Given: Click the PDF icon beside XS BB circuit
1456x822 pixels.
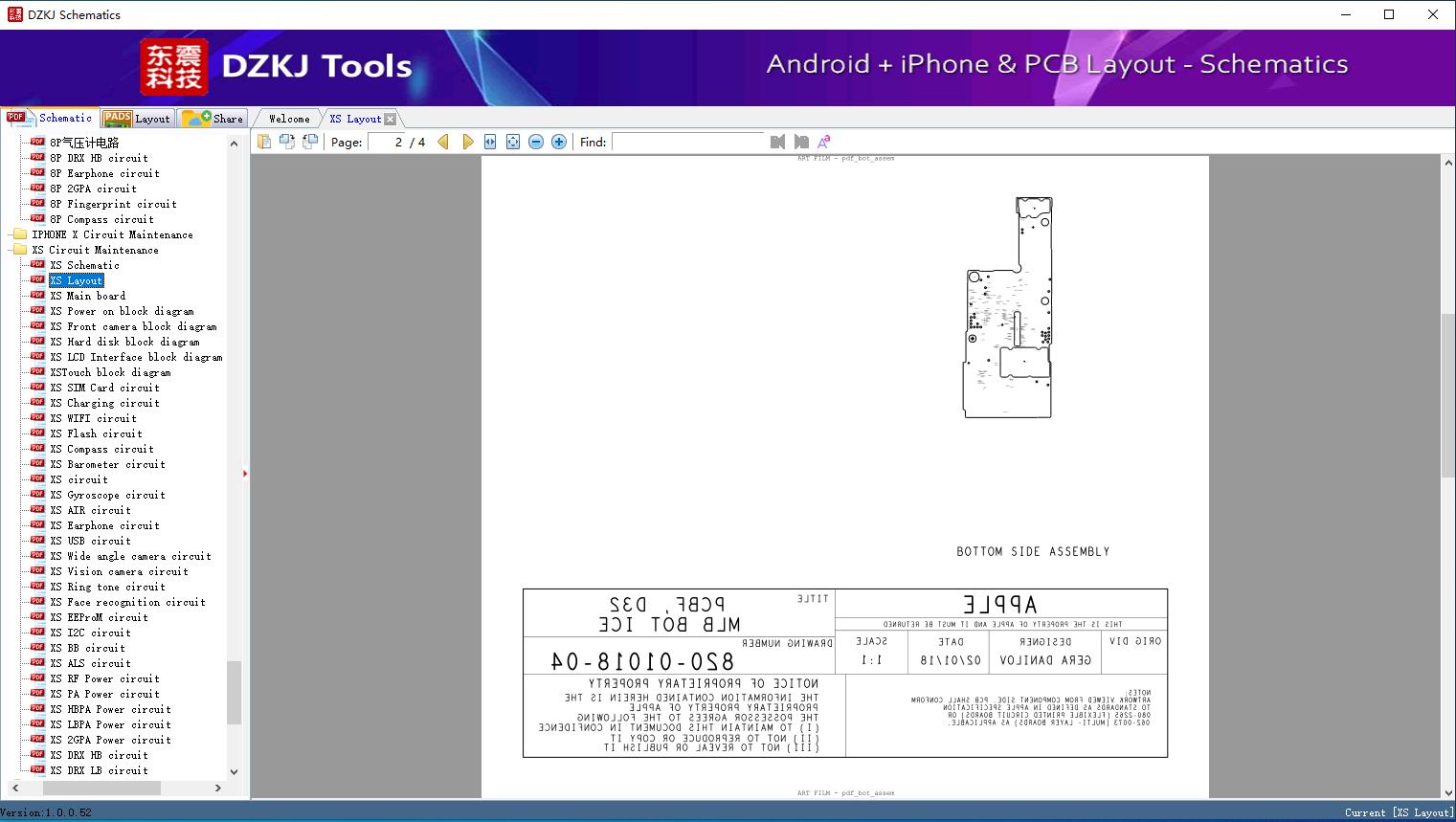Looking at the screenshot, I should tap(37, 647).
